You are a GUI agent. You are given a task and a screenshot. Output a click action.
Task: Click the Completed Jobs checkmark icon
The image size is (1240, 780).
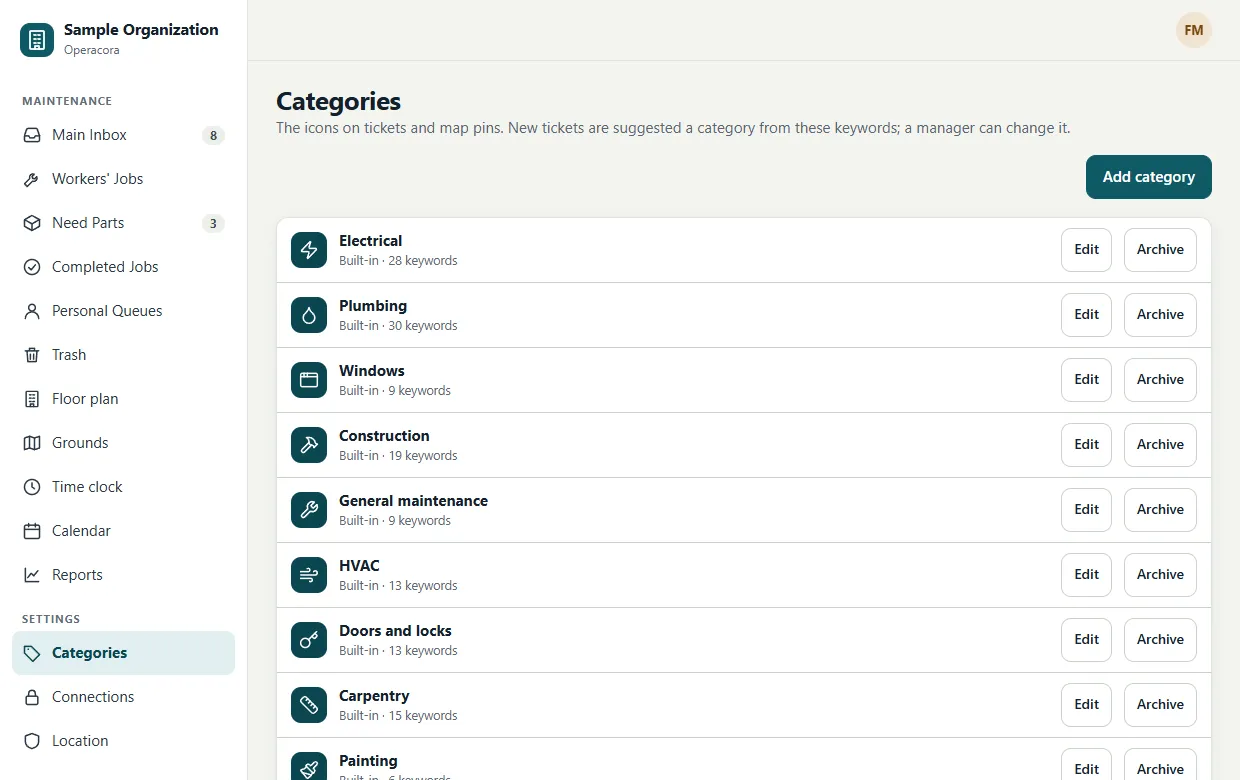32,267
